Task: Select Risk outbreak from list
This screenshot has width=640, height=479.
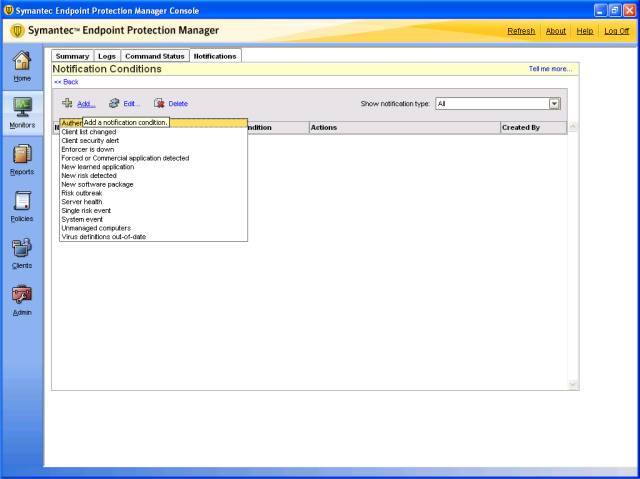Action: (153, 193)
